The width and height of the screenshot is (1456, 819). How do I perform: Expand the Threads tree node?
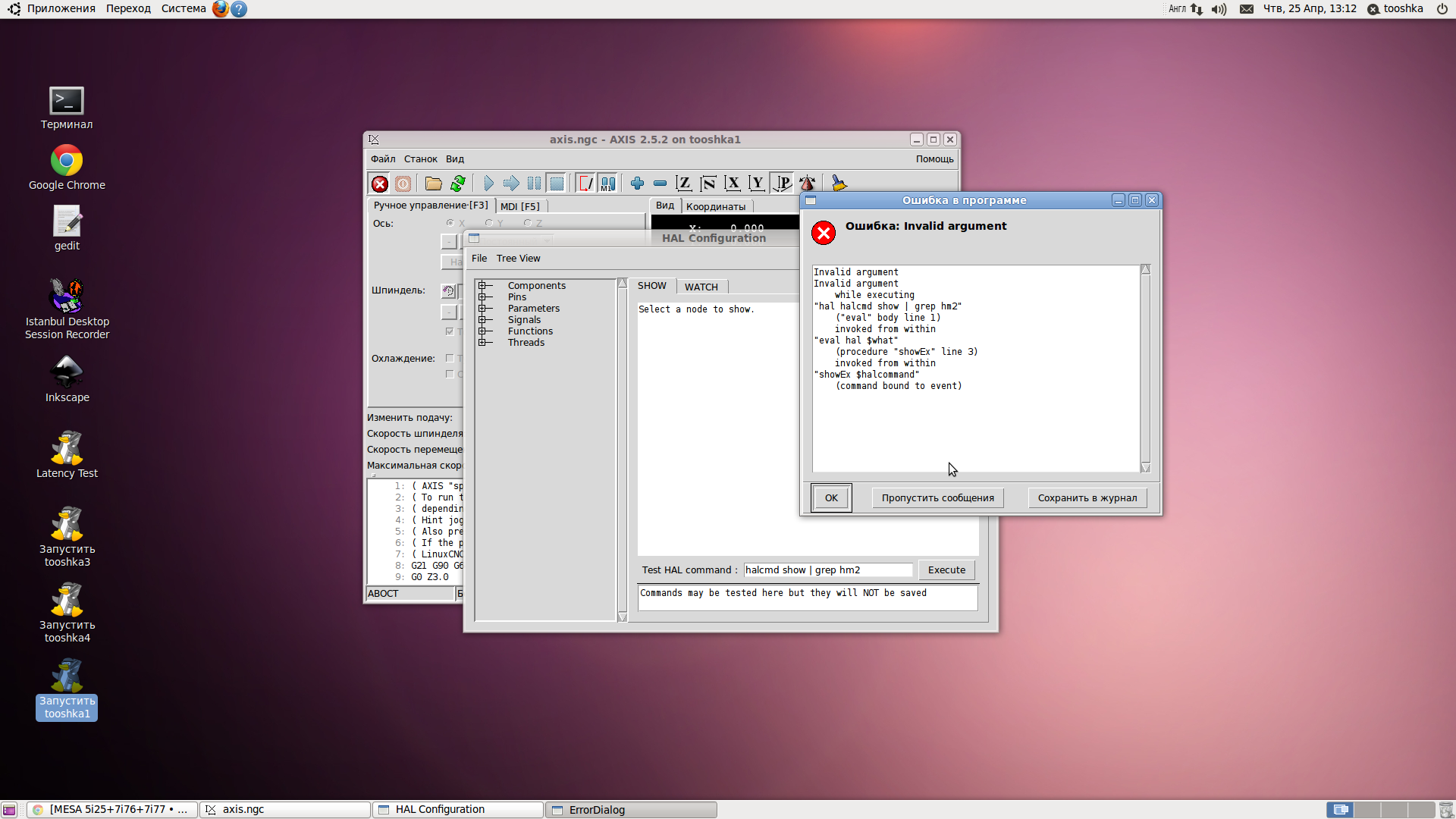coord(482,343)
